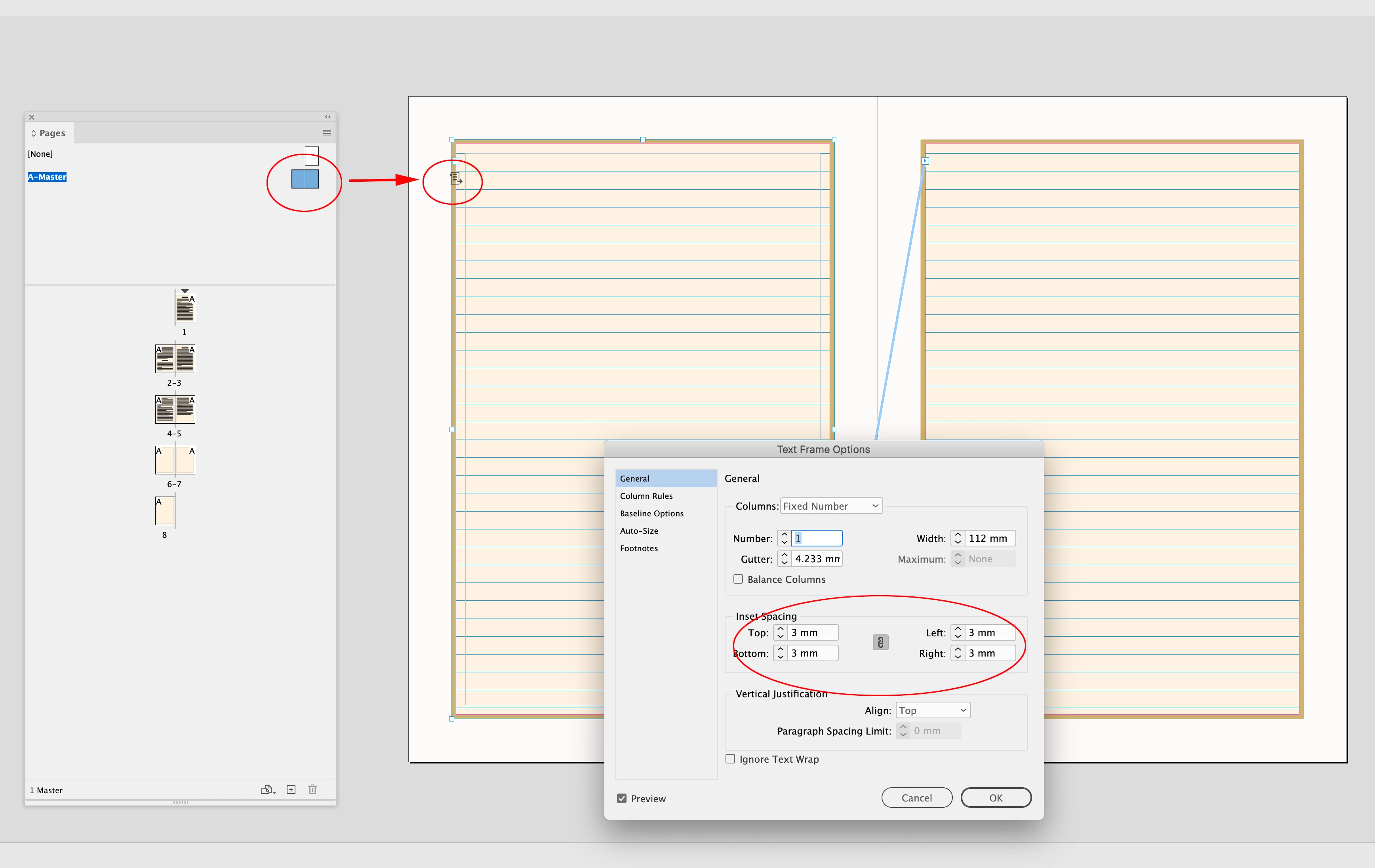Image resolution: width=1375 pixels, height=868 pixels.
Task: Open the vertical justification Align dropdown
Action: tap(933, 710)
